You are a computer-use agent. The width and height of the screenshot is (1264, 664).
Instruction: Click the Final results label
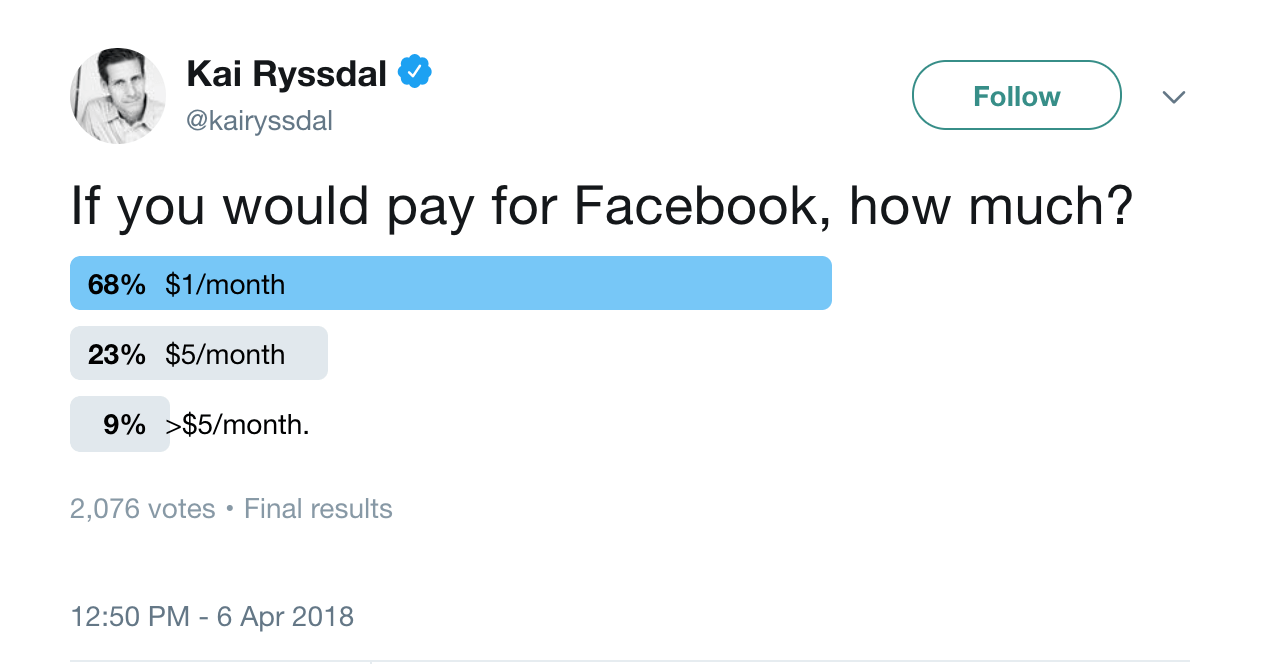[x=317, y=508]
